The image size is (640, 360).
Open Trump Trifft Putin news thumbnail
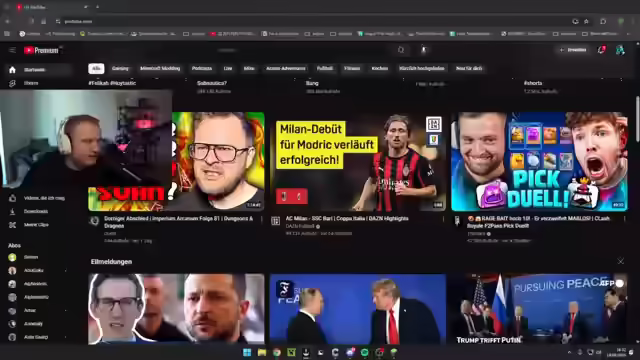[539, 309]
